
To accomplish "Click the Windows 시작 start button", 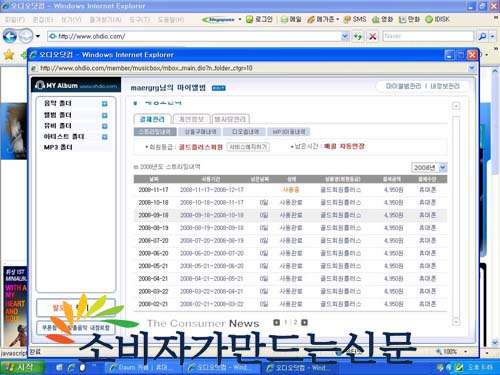I will click(21, 367).
